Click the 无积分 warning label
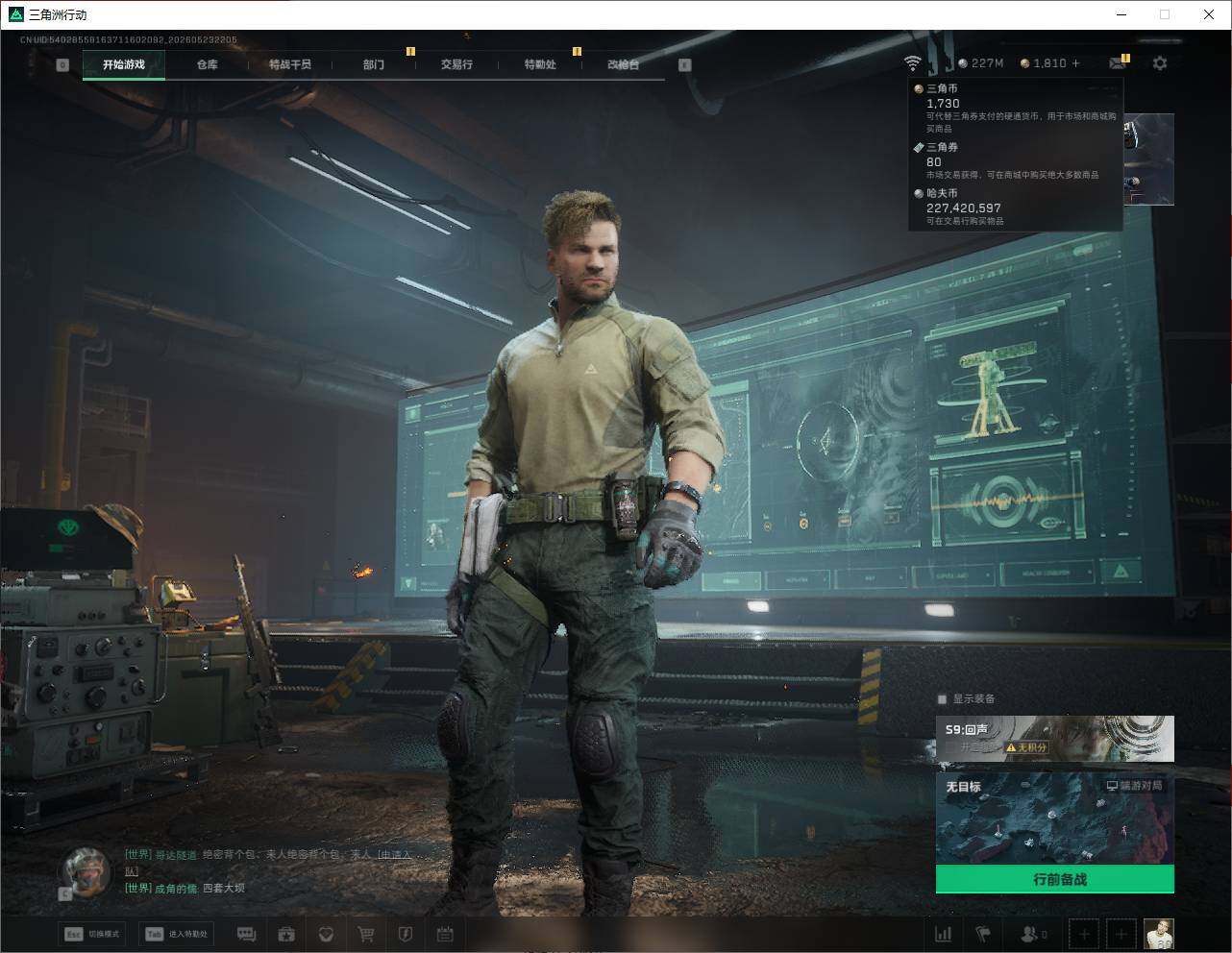Image resolution: width=1232 pixels, height=953 pixels. (x=1026, y=747)
